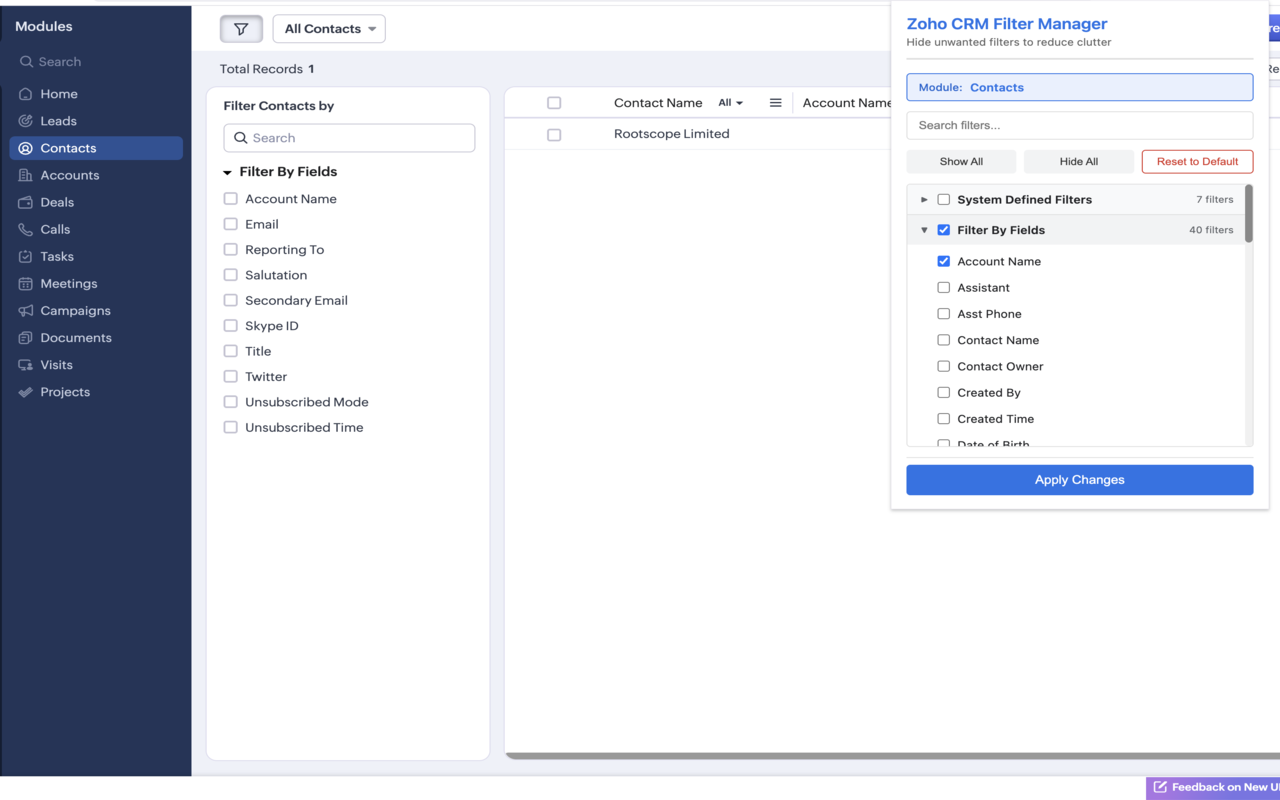Open Campaigns megaphone icon

[26, 311]
